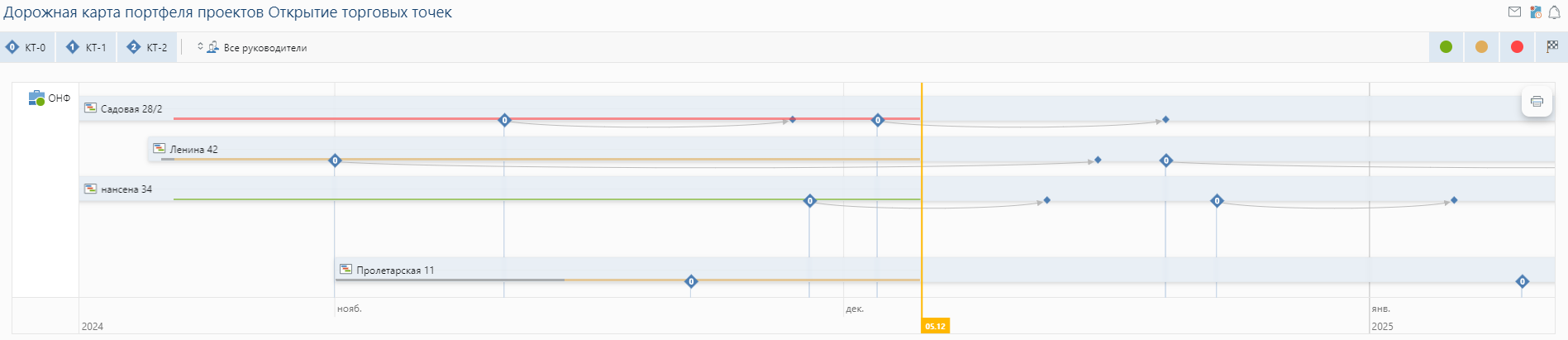Toggle the red status filter

[x=1517, y=47]
